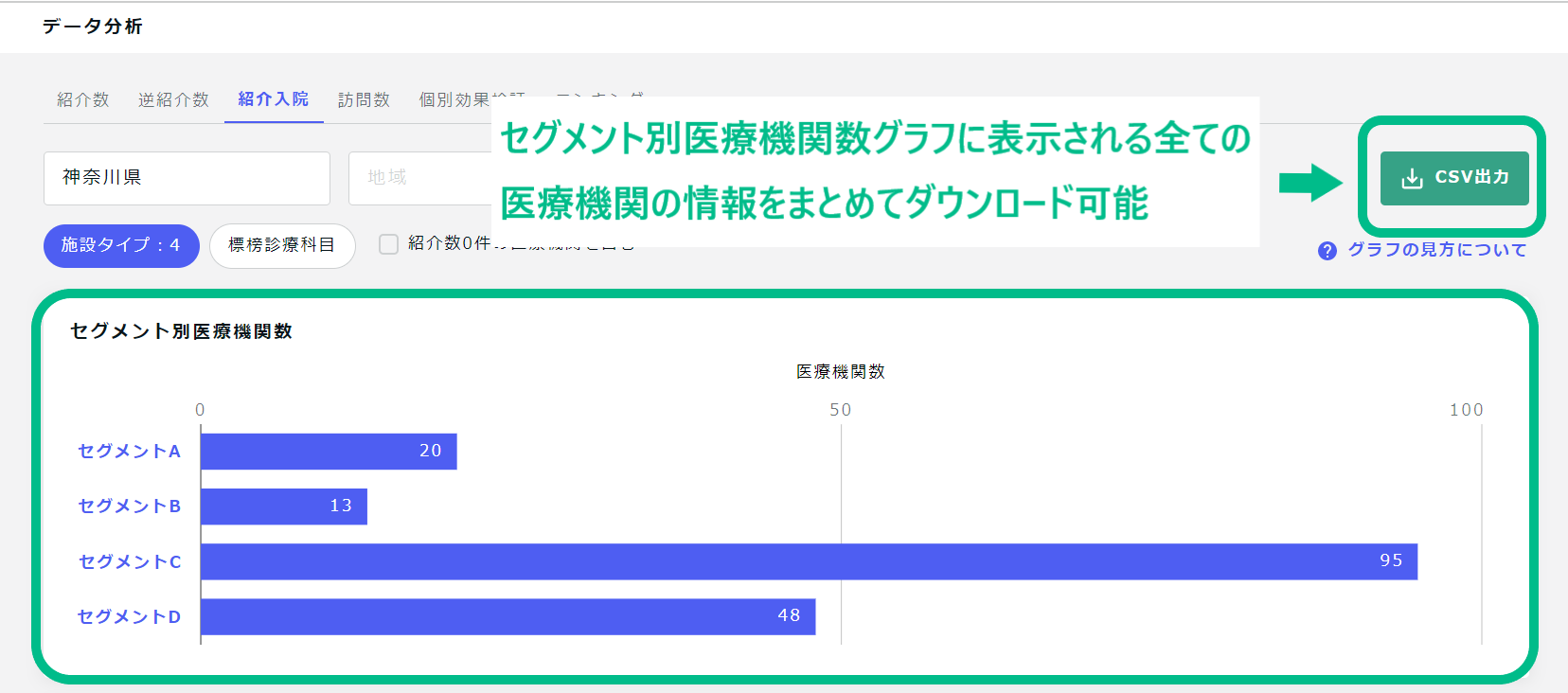Open the 神奈川県 prefecture selector

click(x=187, y=178)
